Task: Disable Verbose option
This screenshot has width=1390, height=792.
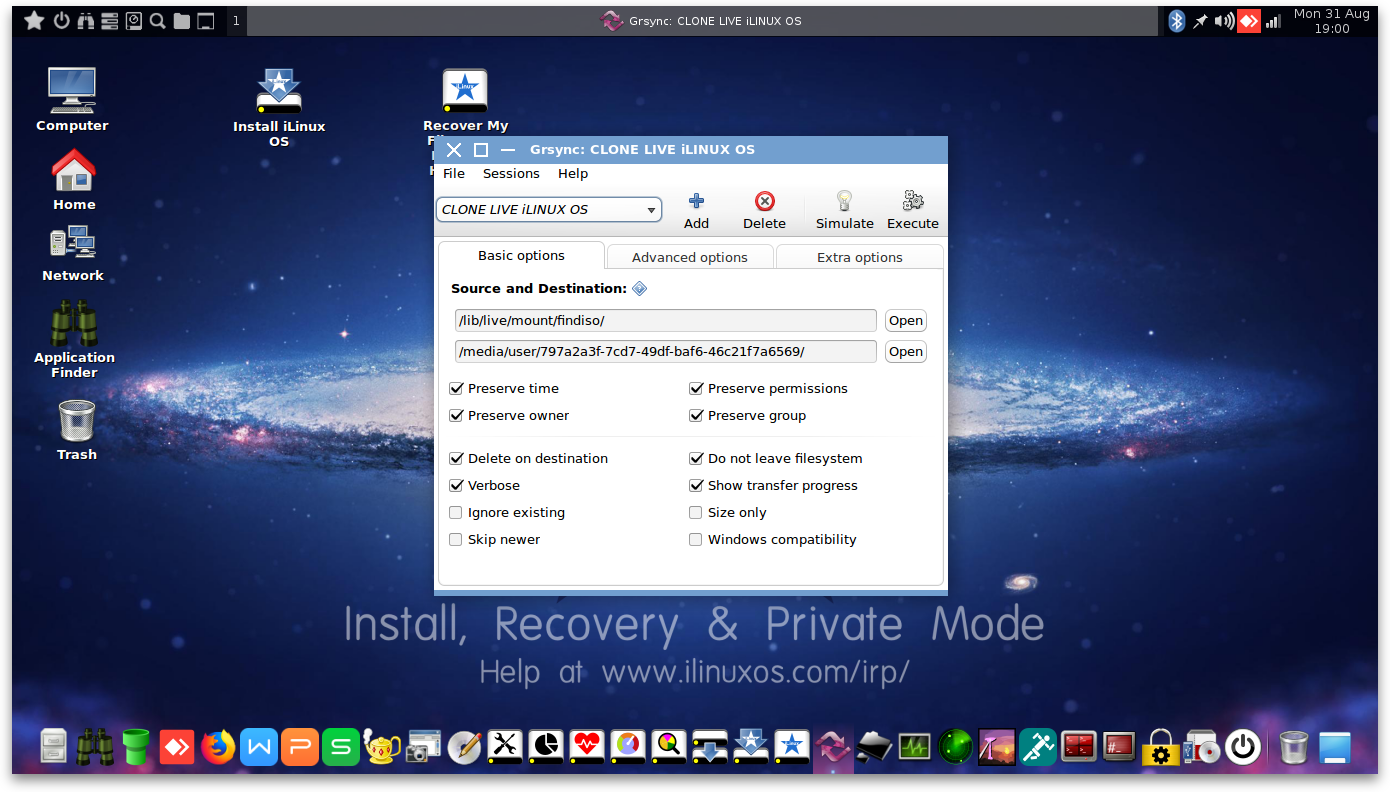Action: (x=456, y=485)
